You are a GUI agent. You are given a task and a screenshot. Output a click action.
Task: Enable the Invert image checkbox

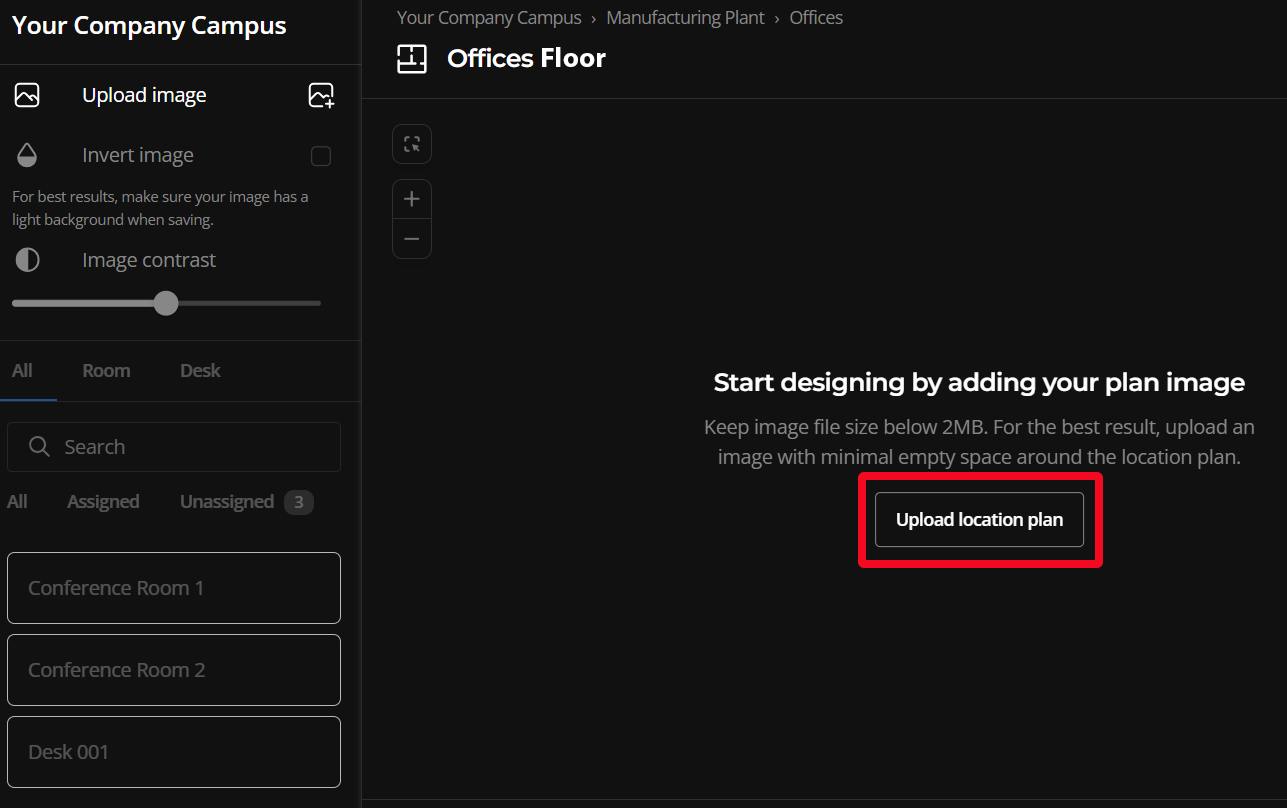[x=321, y=156]
